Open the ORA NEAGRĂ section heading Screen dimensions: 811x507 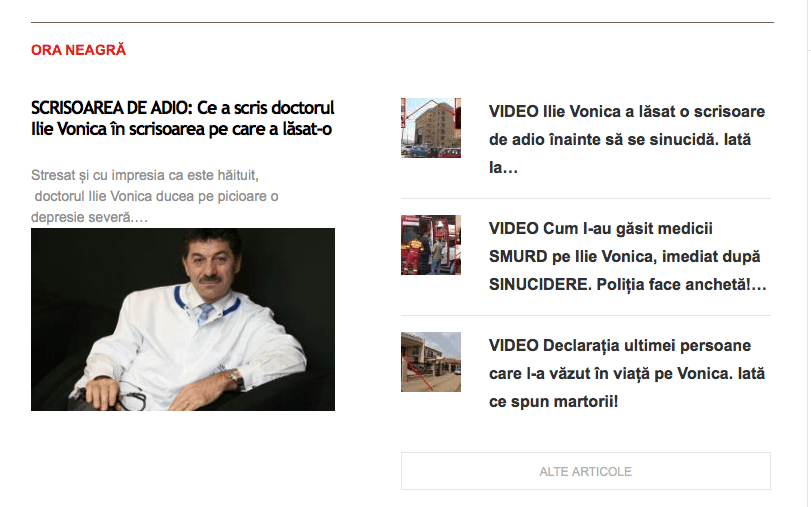coord(78,50)
